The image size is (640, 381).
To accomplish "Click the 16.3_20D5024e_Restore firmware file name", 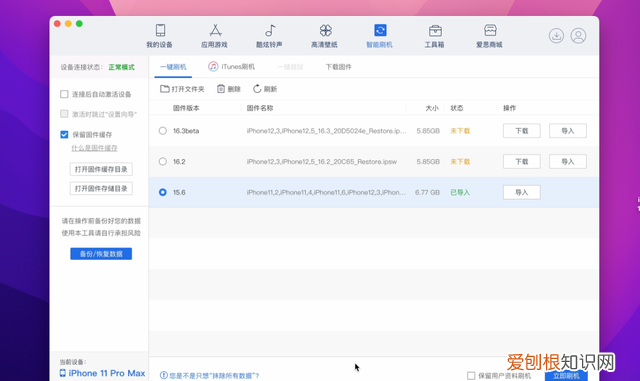I will (326, 131).
